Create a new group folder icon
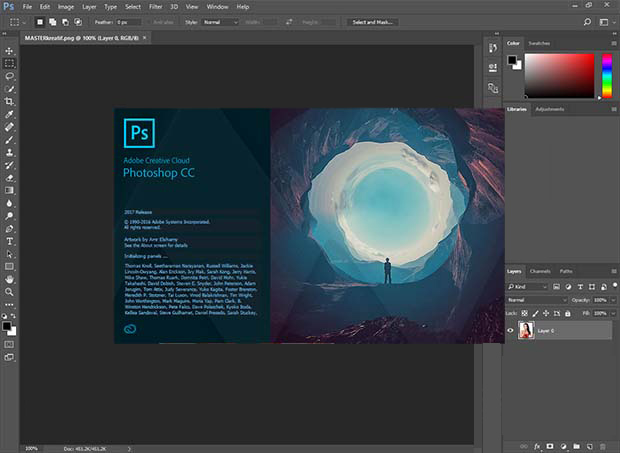Image resolution: width=620 pixels, height=453 pixels. 577,446
